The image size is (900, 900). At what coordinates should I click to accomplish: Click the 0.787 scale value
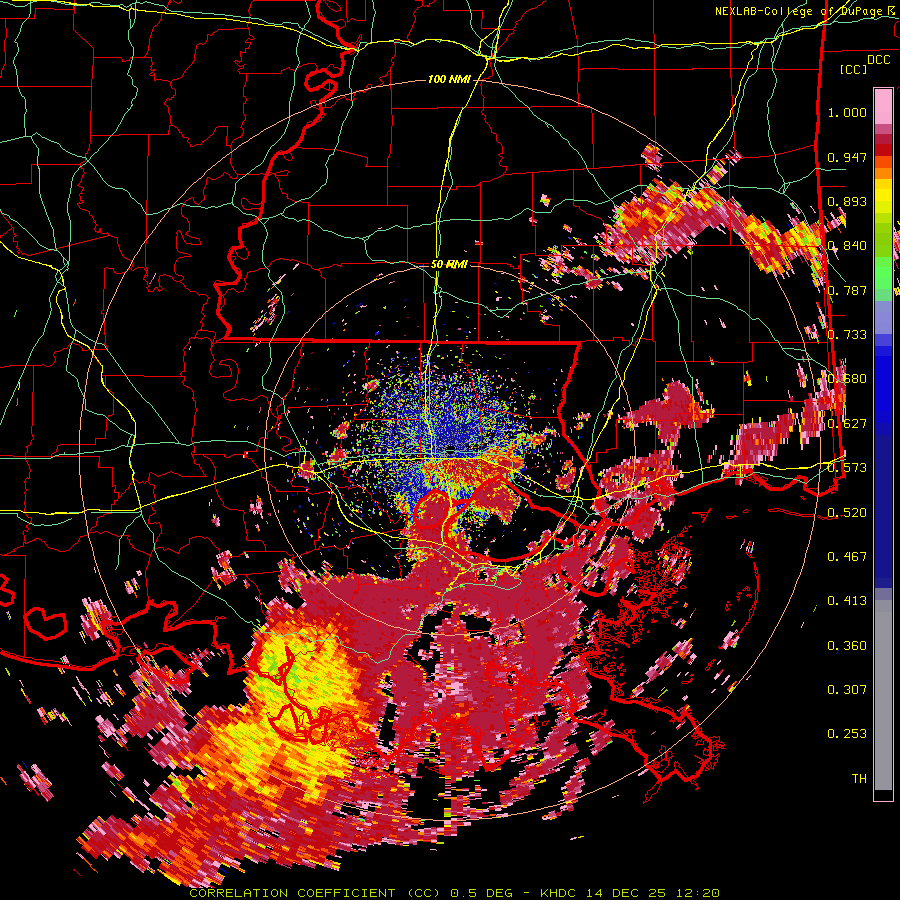pos(847,290)
